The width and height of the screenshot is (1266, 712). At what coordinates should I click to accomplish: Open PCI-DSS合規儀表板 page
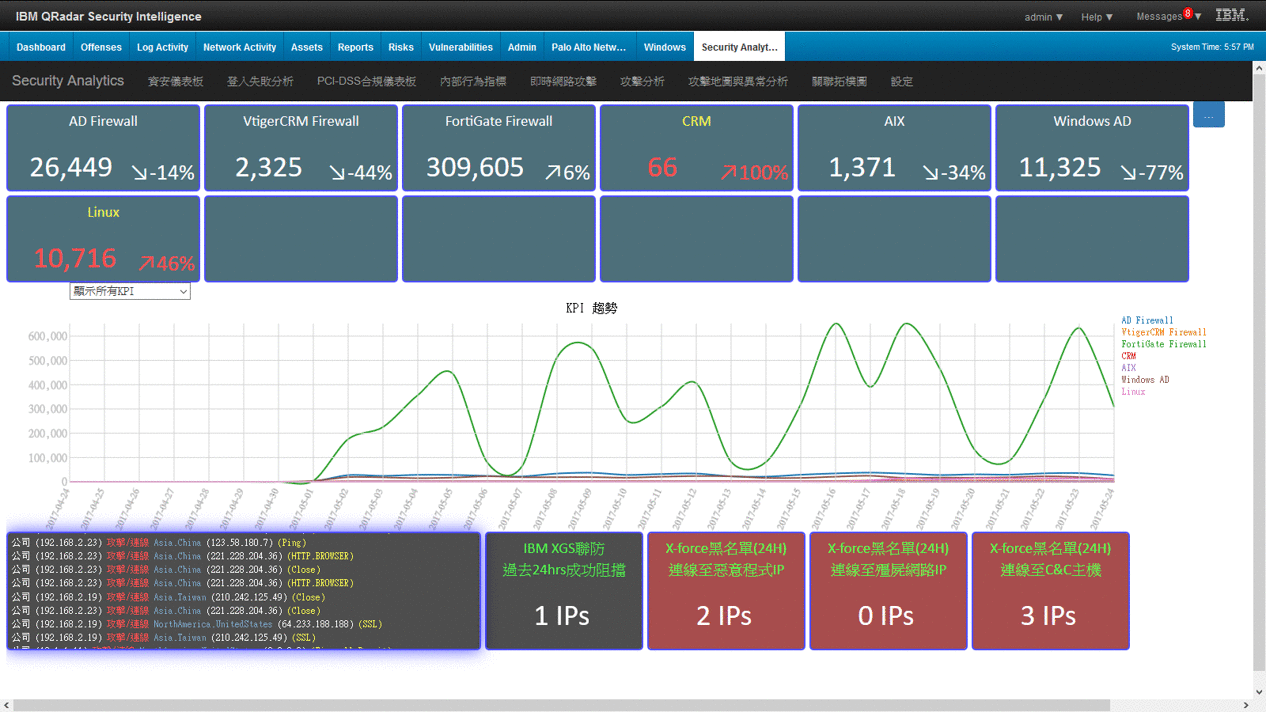(366, 81)
